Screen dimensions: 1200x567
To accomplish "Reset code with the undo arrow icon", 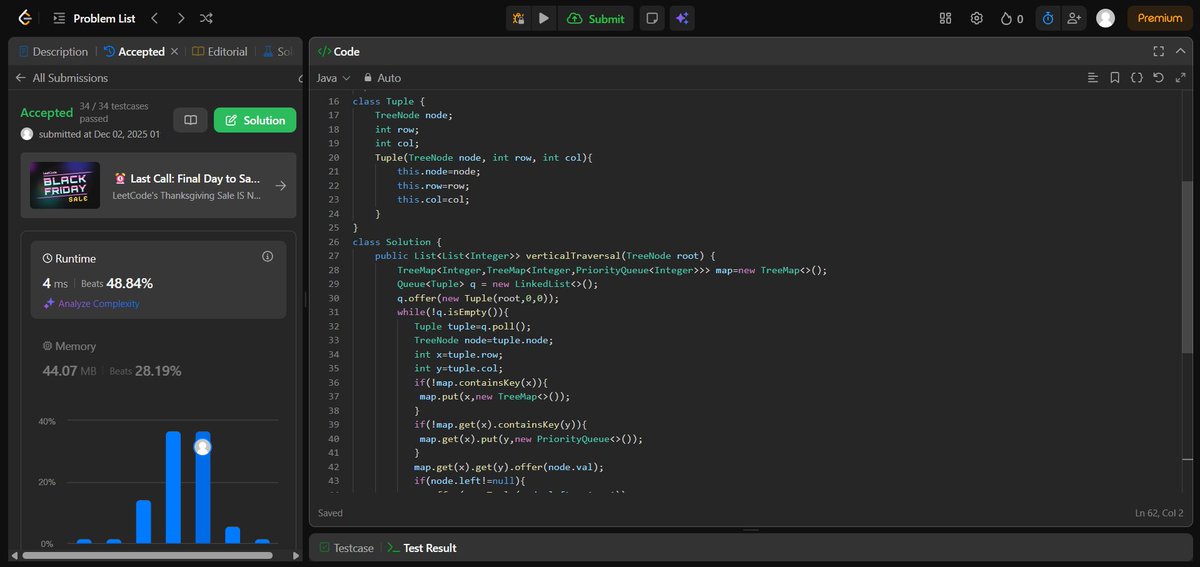I will point(1158,77).
